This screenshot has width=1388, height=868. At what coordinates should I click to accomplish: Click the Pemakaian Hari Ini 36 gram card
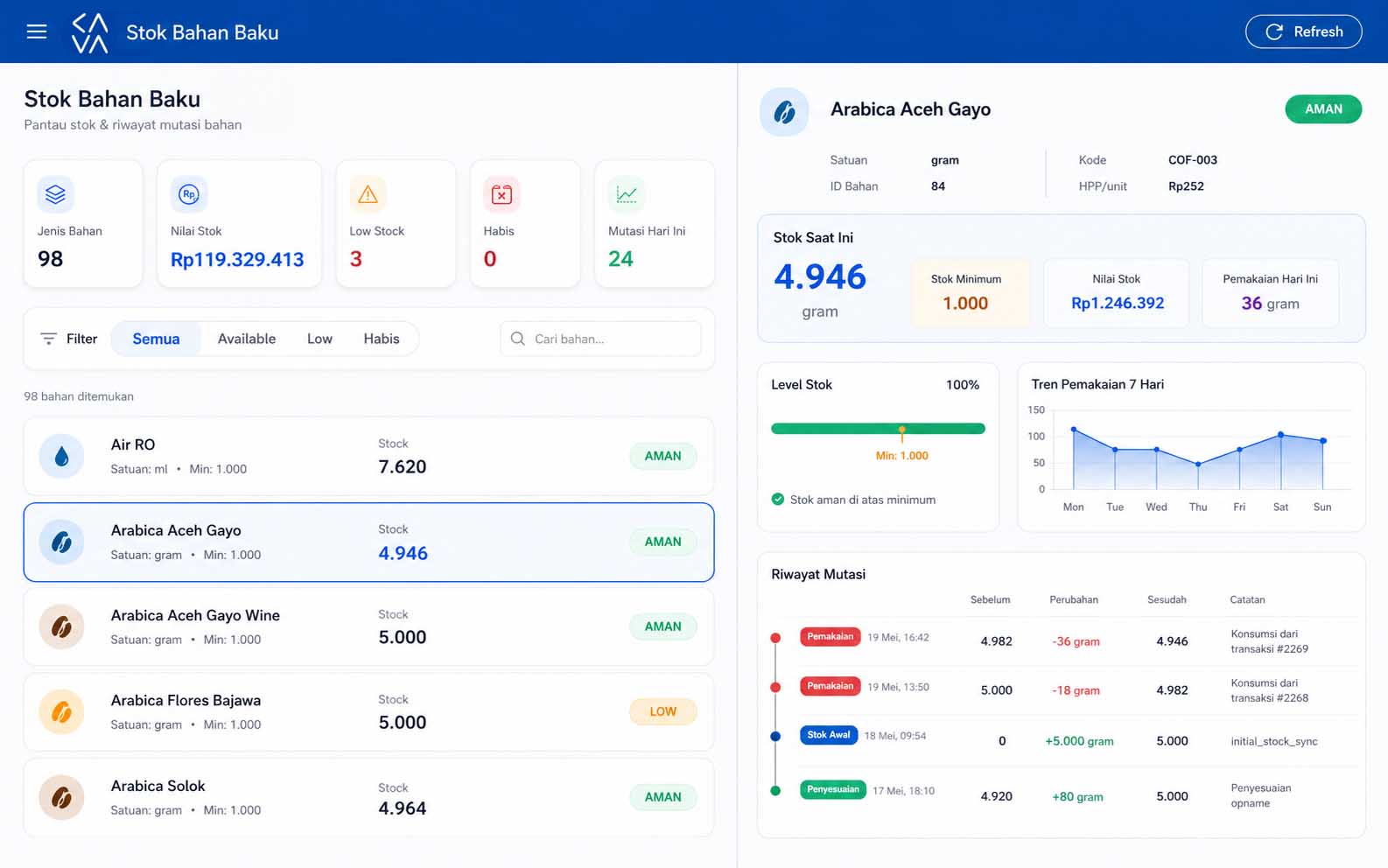pos(1270,293)
